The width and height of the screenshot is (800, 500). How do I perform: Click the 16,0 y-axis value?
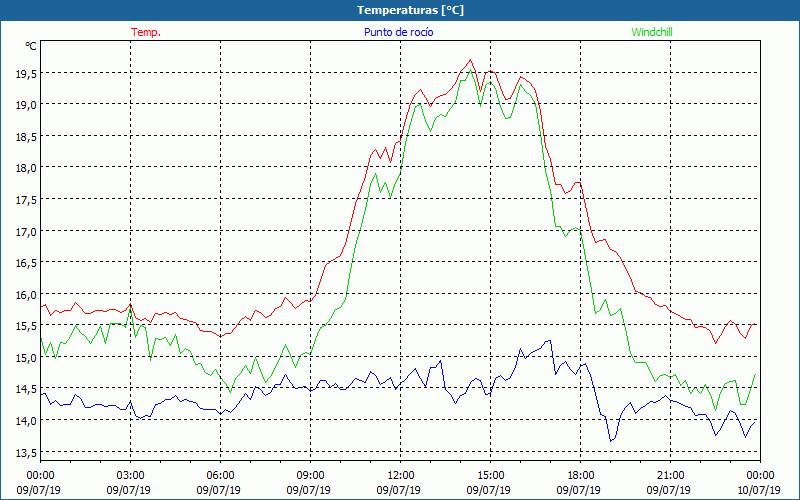(x=26, y=295)
